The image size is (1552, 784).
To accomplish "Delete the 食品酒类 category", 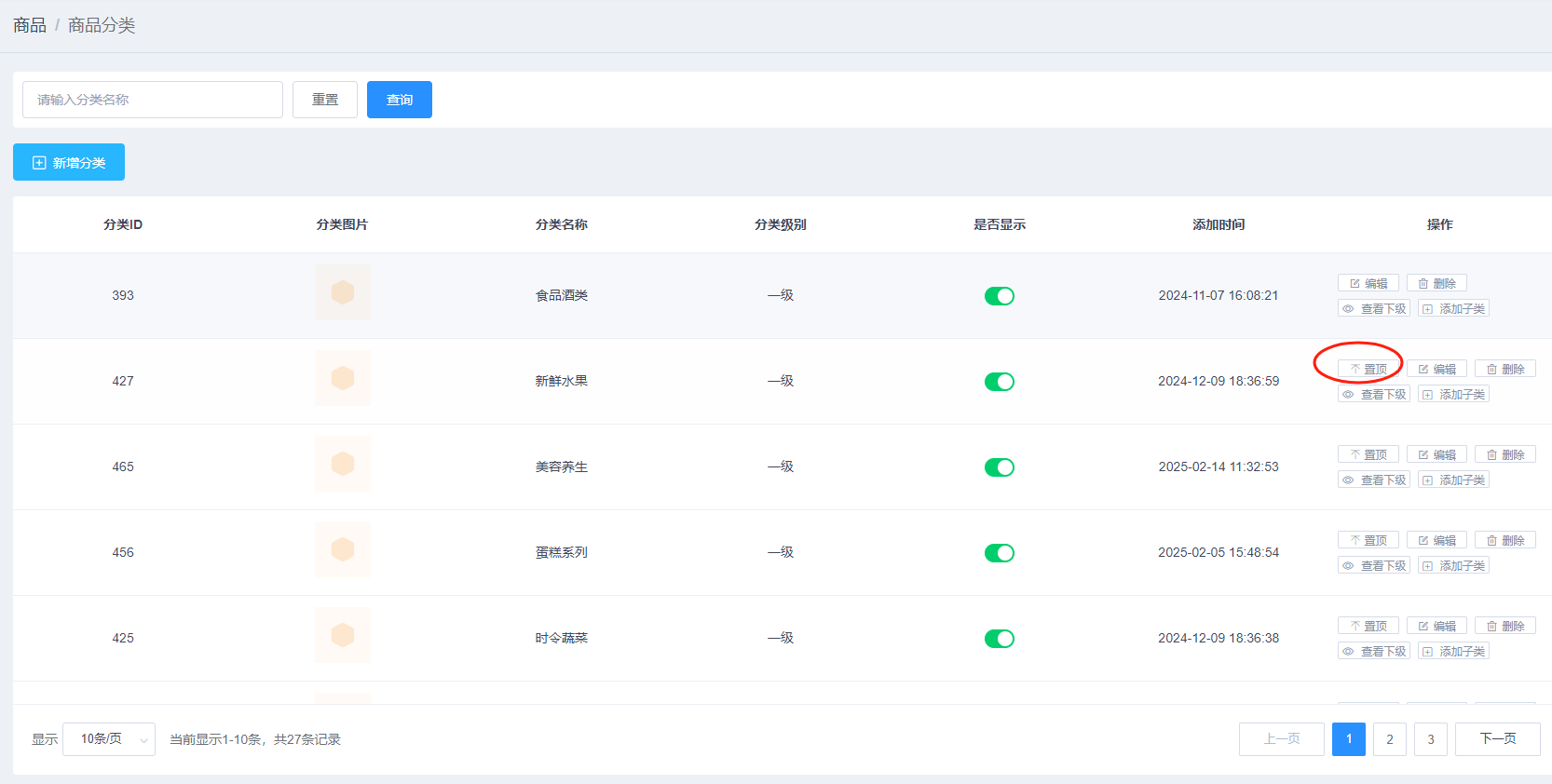I will tap(1436, 283).
